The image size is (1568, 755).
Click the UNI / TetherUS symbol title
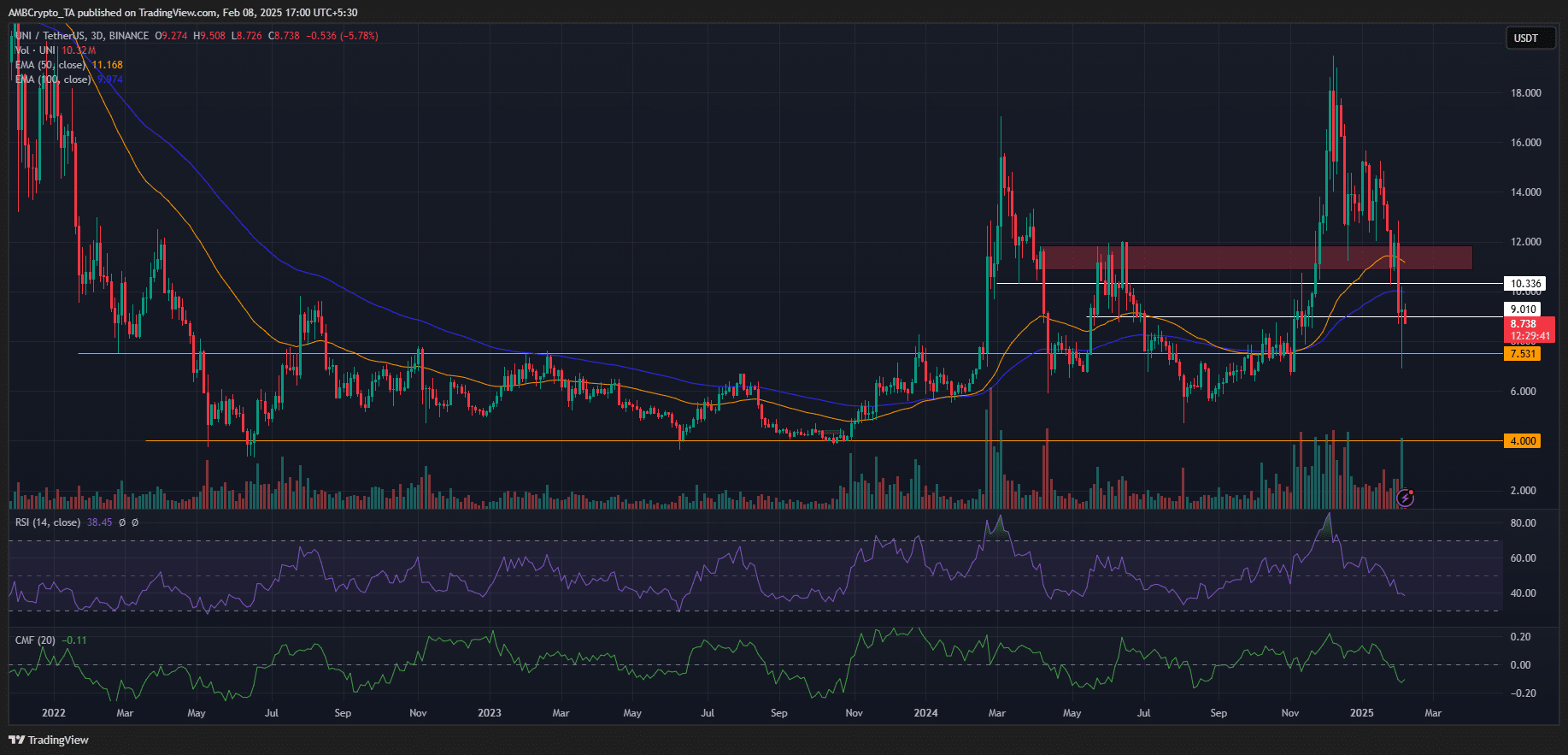pyautogui.click(x=82, y=36)
